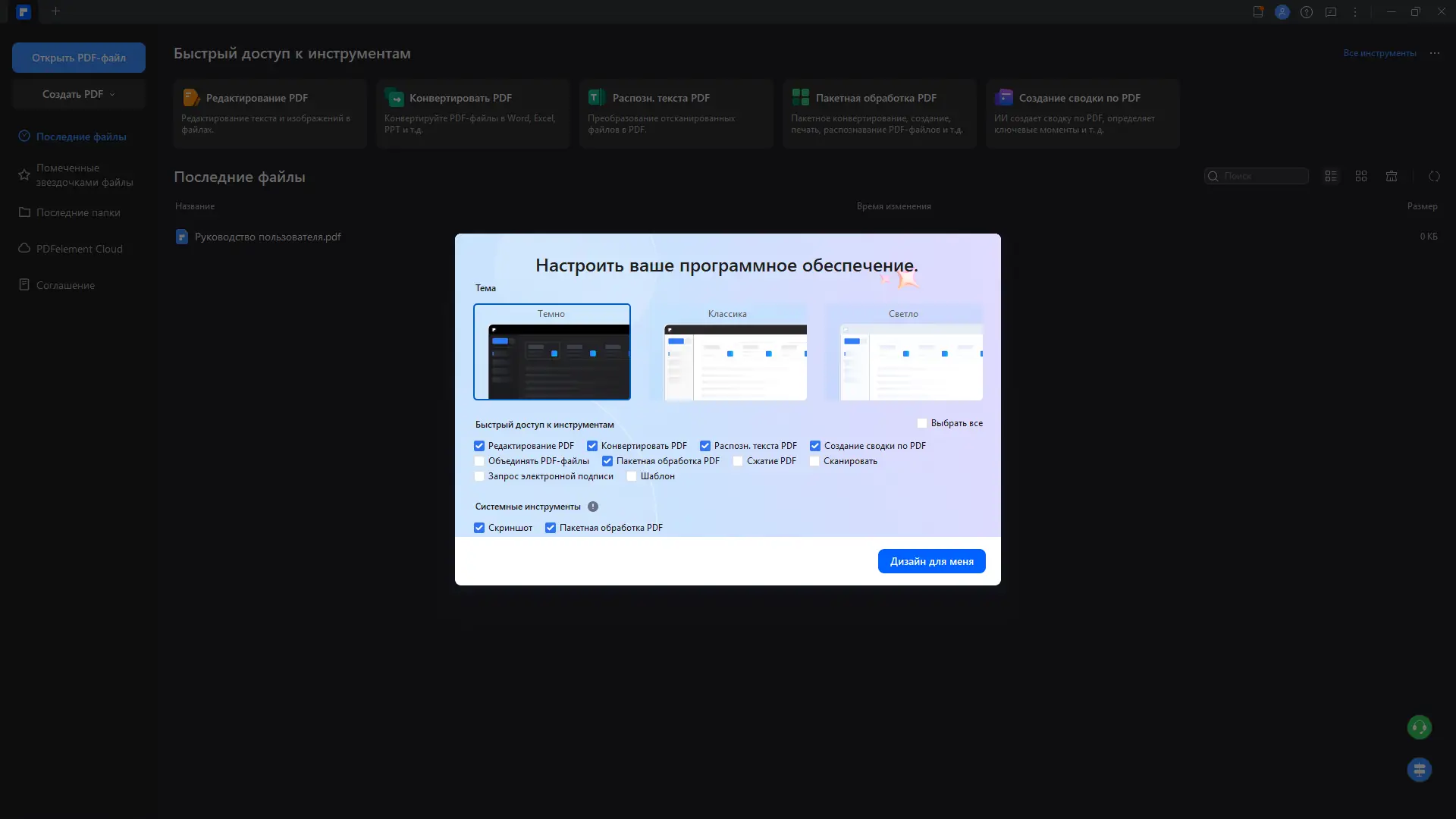Open notifications in the title bar
The width and height of the screenshot is (1456, 819).
pyautogui.click(x=1258, y=11)
